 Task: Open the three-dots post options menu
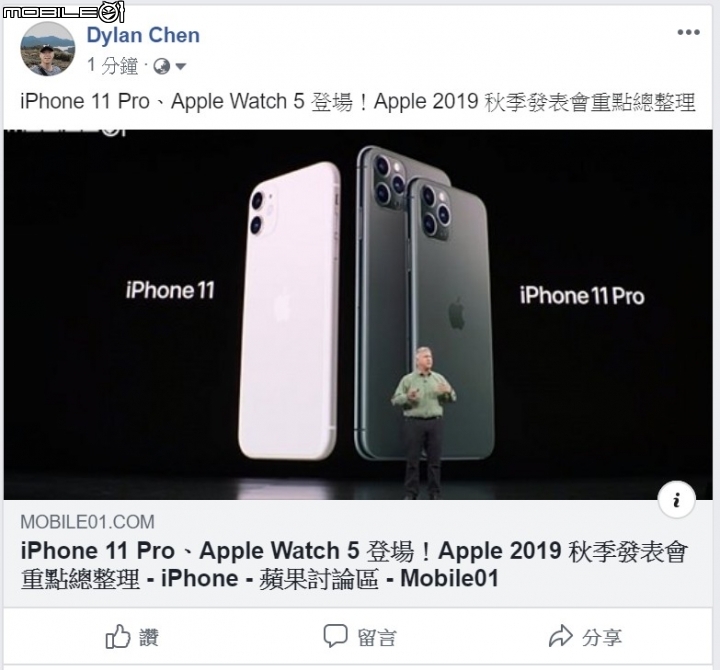pyautogui.click(x=688, y=33)
